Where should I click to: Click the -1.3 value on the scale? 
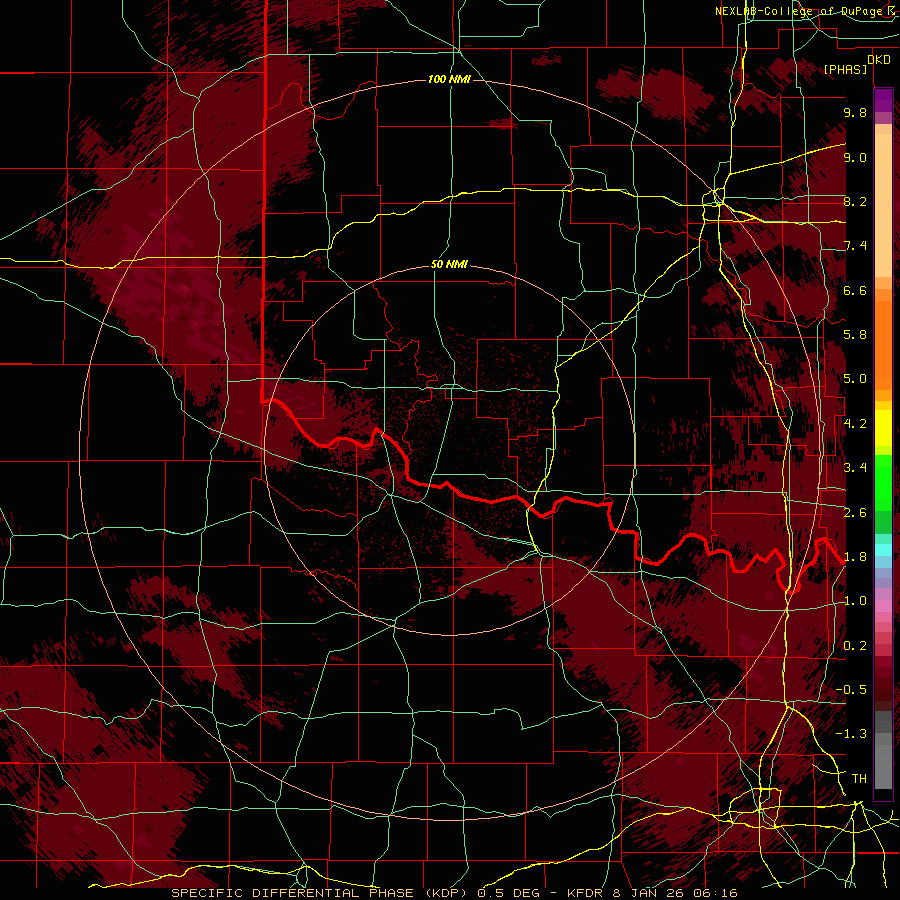tap(851, 734)
